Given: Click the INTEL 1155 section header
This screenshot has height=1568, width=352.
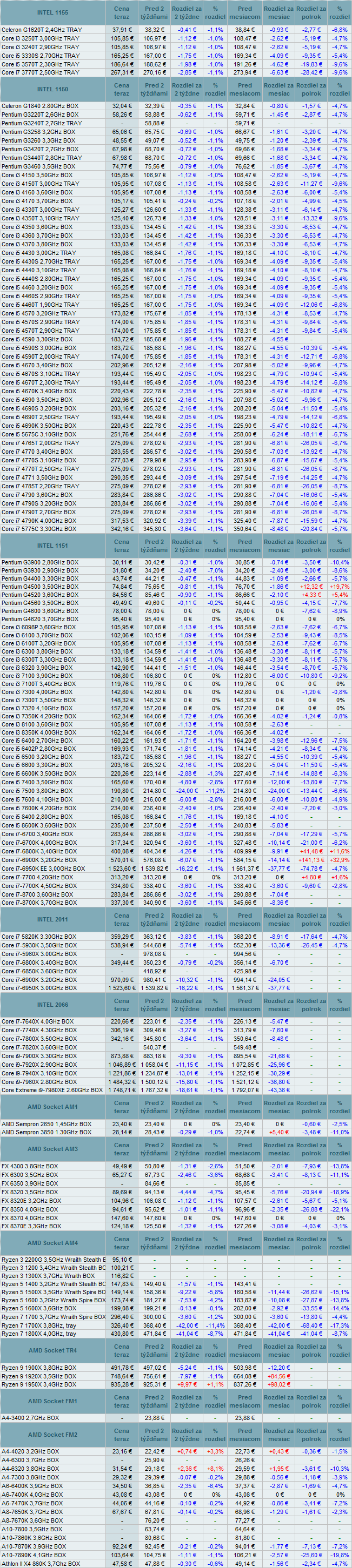Looking at the screenshot, I should pyautogui.click(x=53, y=13).
